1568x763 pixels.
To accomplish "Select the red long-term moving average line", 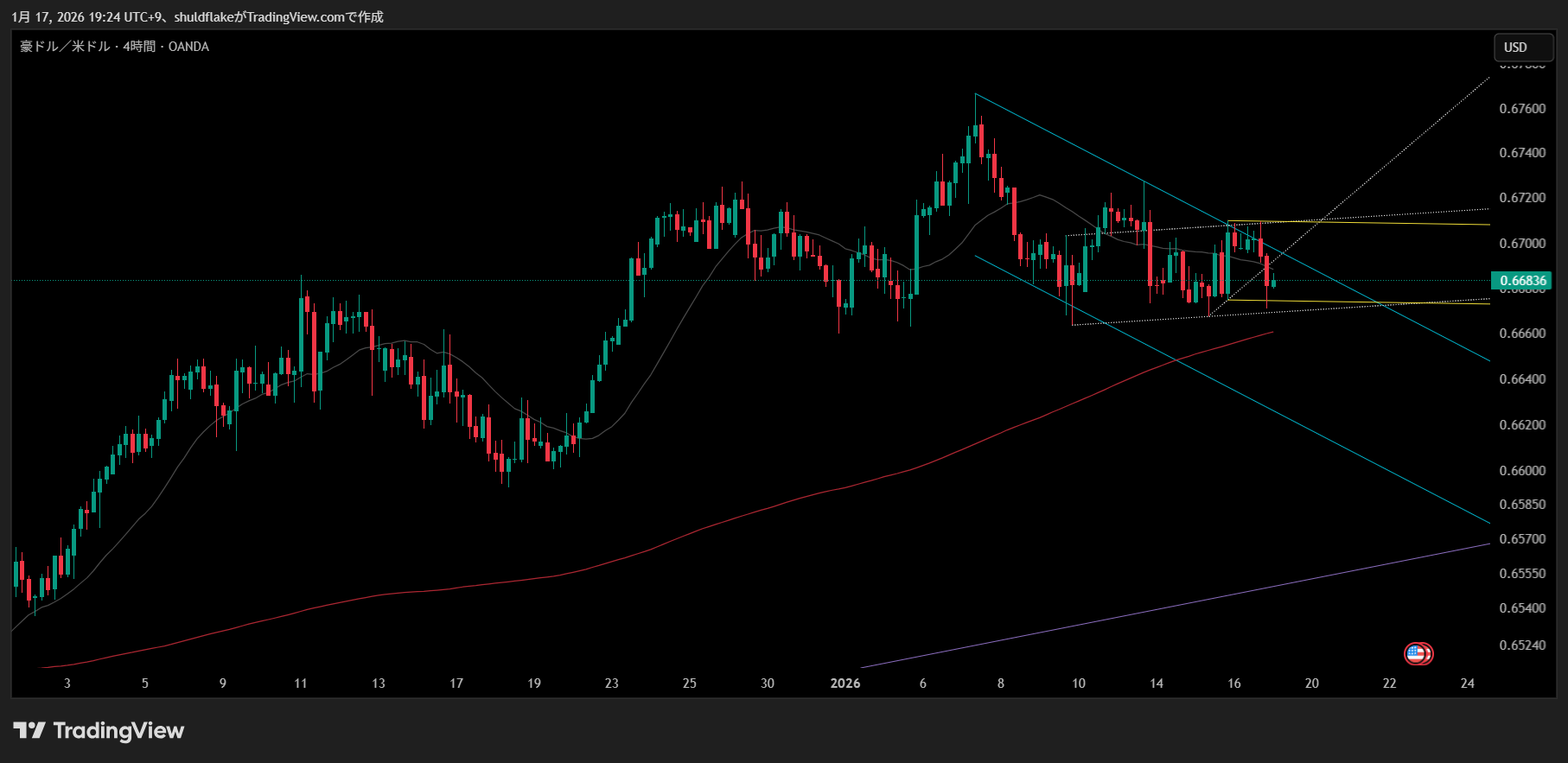I will [605, 564].
